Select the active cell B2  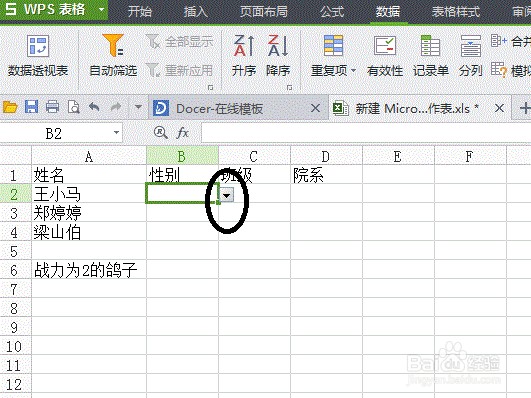[183, 194]
